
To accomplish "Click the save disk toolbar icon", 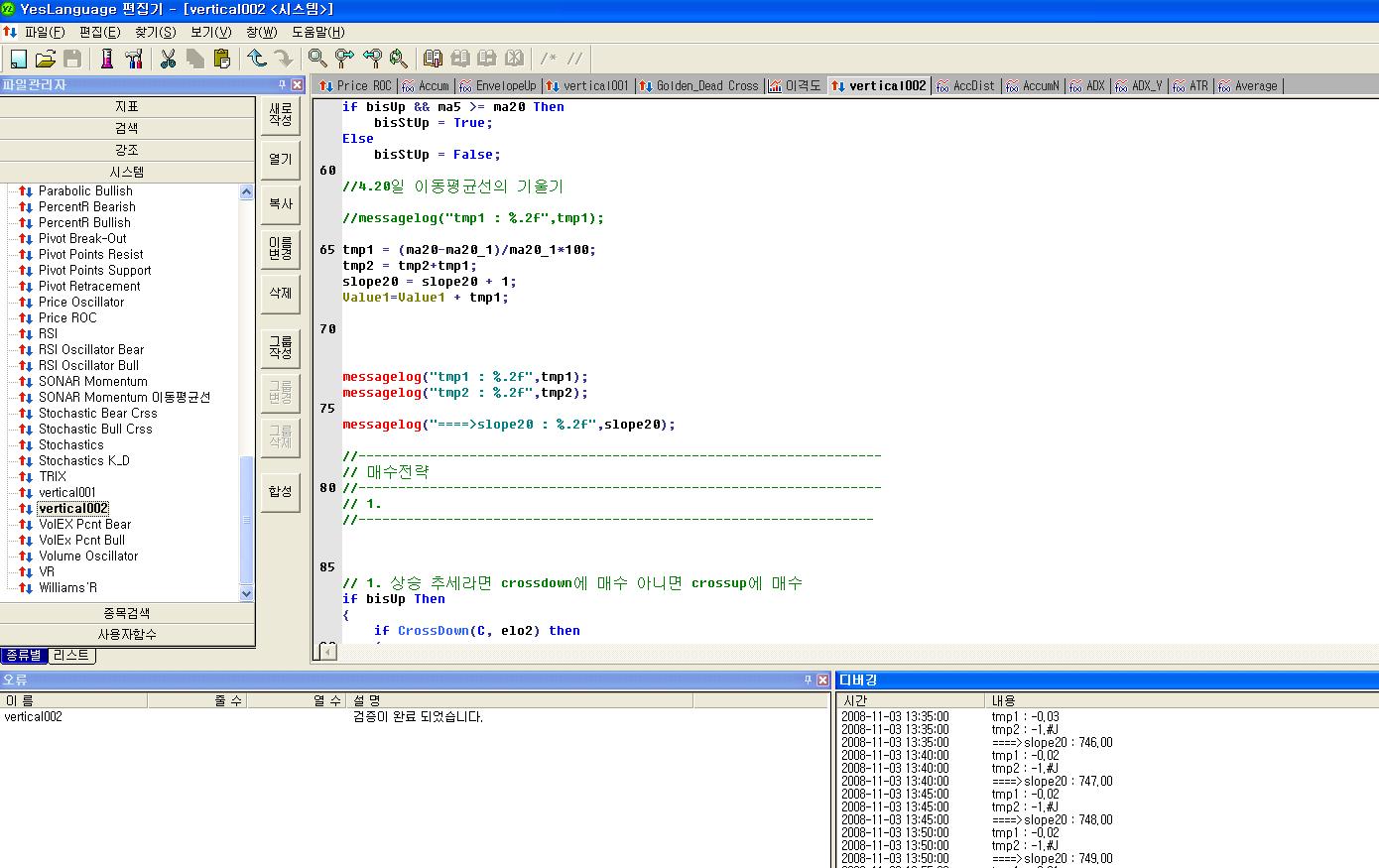I will coord(72,59).
